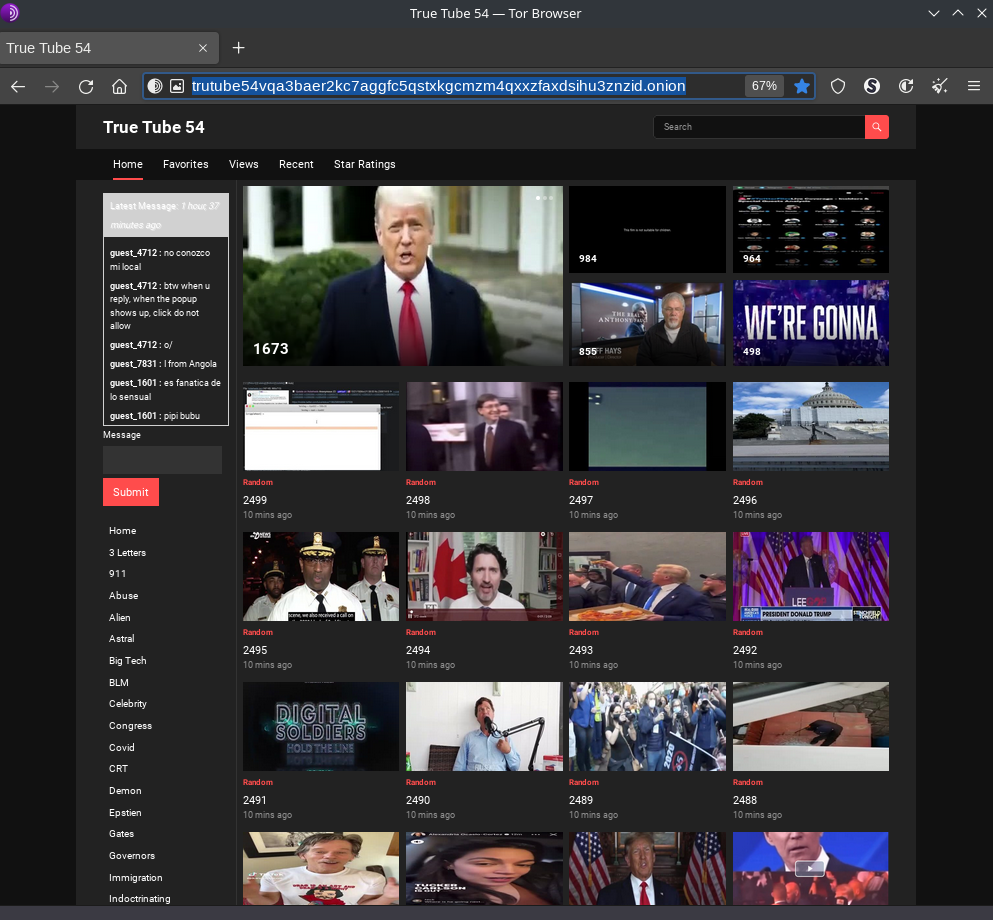Switch to the Views tab

coord(244,164)
